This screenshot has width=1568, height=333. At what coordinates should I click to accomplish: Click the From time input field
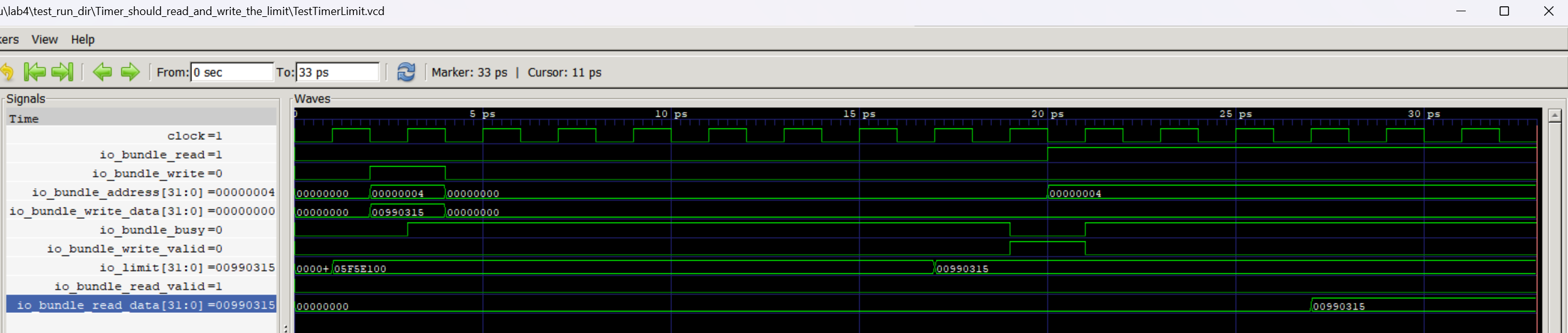[232, 72]
